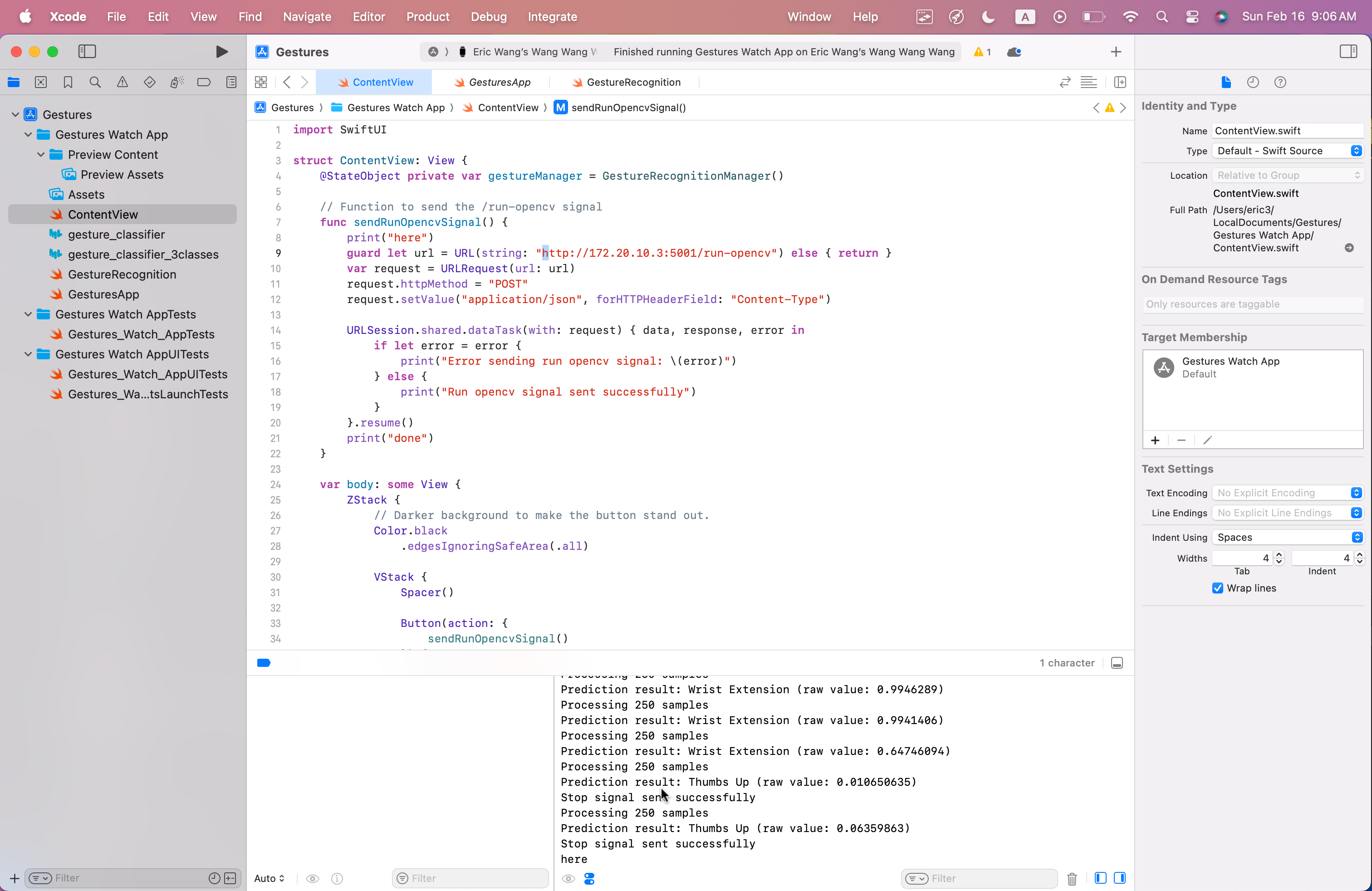Open the History inspector clock icon
The width and height of the screenshot is (1372, 891).
click(x=1253, y=83)
